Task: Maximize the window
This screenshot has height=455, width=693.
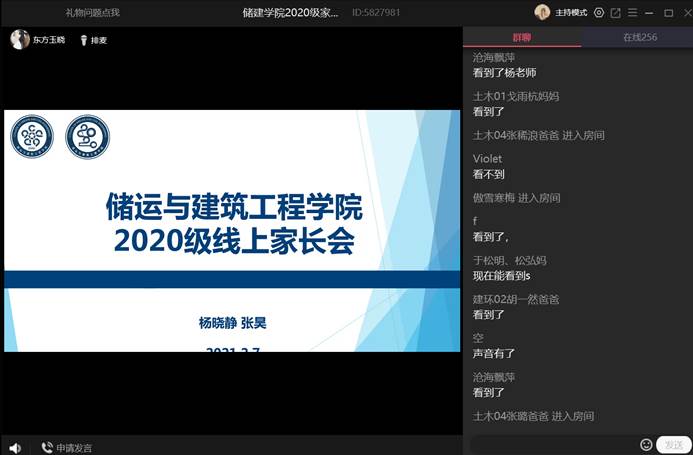Action: (x=668, y=13)
